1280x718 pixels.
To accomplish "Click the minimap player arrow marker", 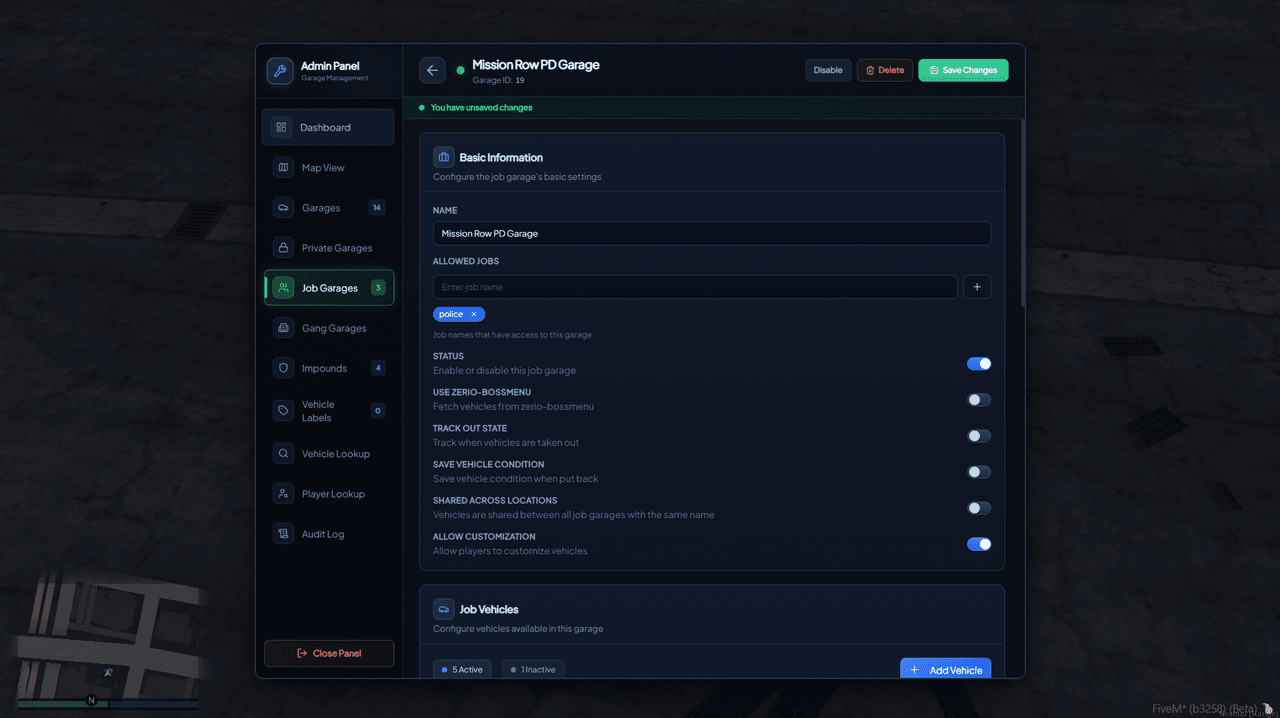I will 108,673.
